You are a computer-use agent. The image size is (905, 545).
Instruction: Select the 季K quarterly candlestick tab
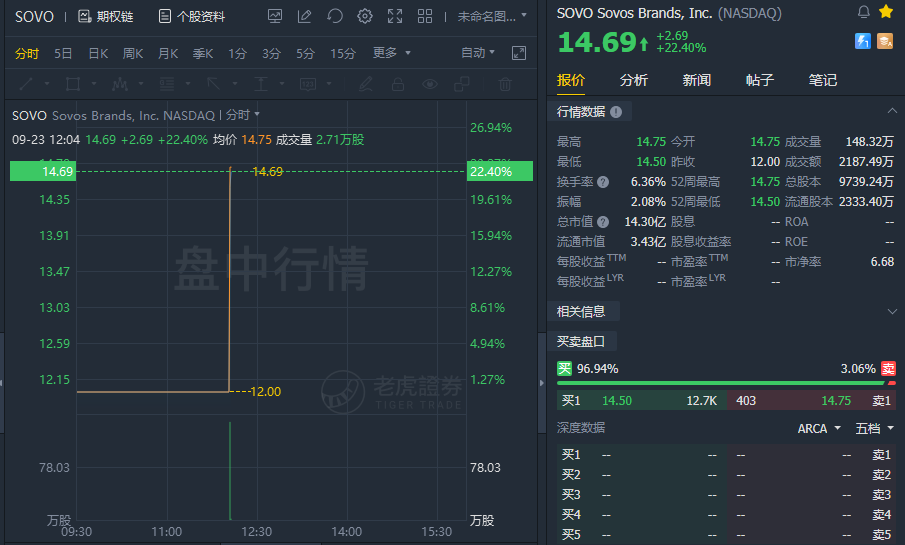pos(203,53)
